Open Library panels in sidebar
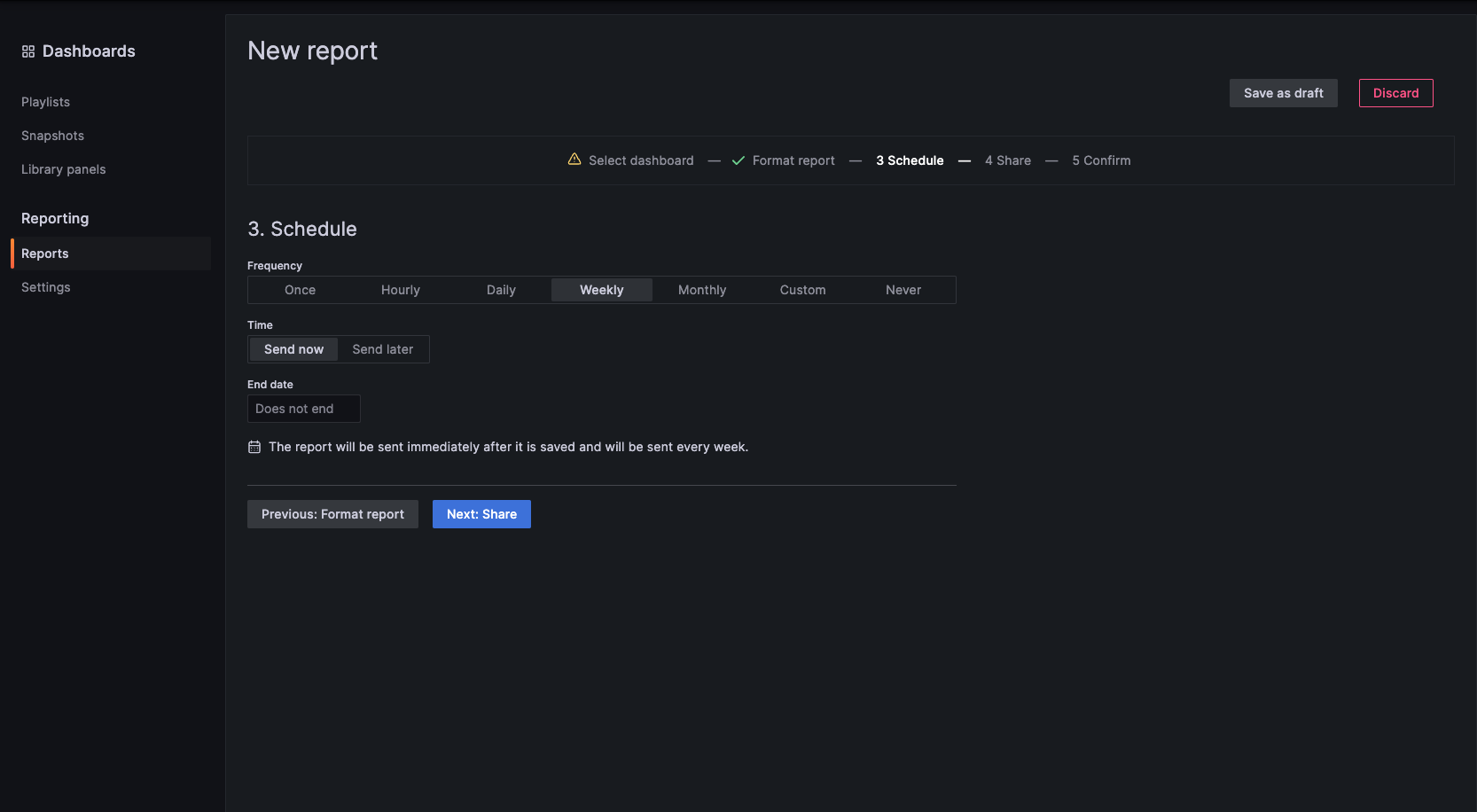Viewport: 1477px width, 812px height. [63, 169]
